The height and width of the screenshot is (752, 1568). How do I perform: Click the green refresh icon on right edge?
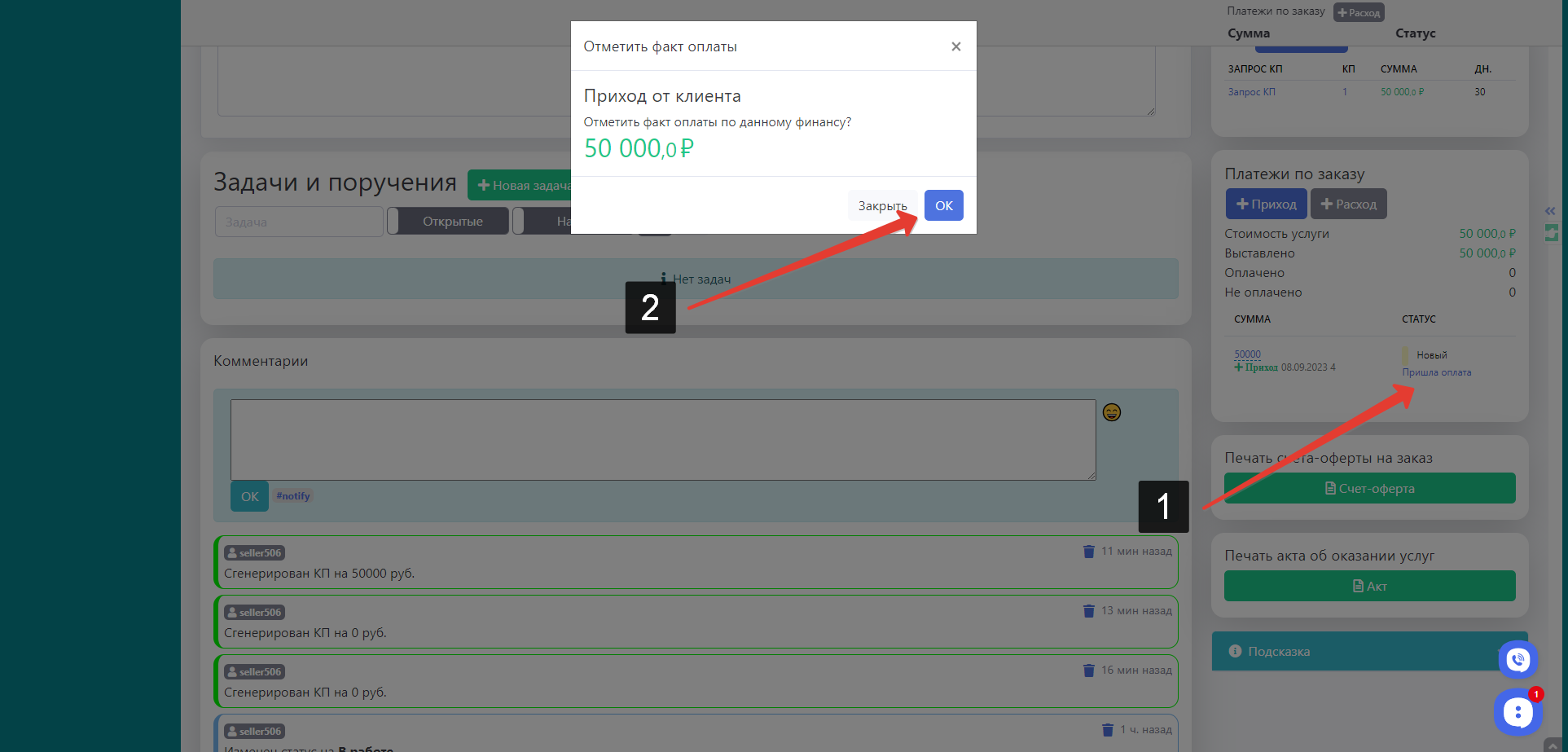point(1551,233)
